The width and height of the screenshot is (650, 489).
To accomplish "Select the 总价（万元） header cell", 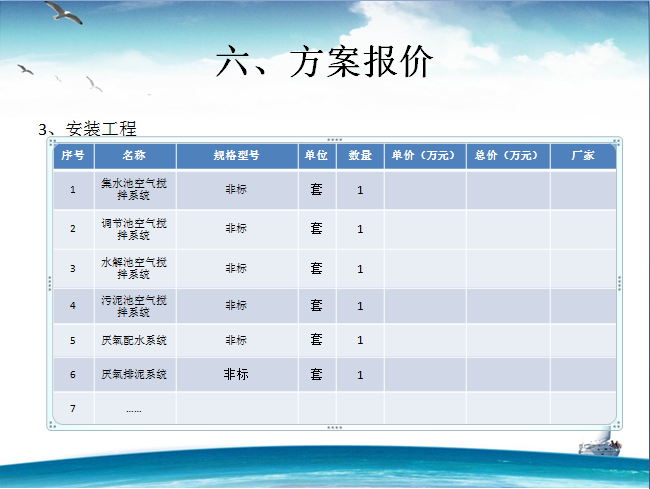I will tap(508, 156).
